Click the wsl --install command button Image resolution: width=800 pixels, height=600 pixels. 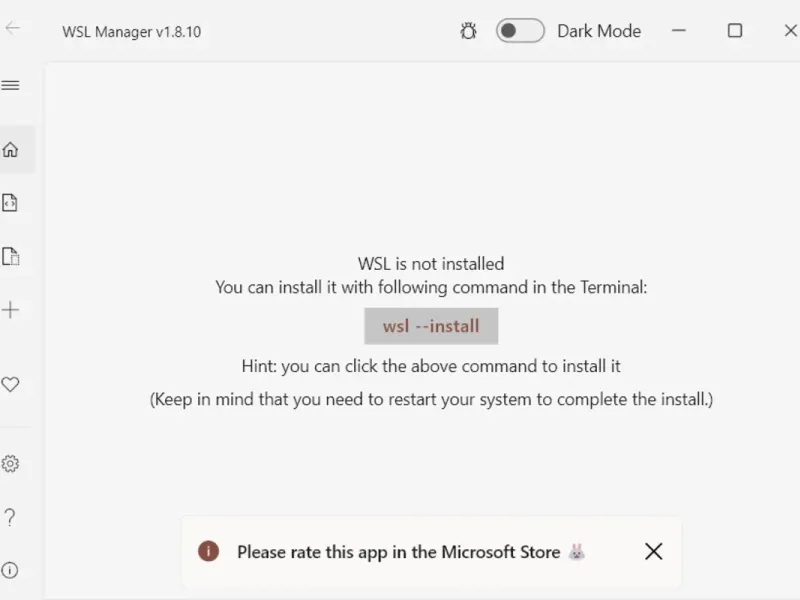[x=431, y=326]
